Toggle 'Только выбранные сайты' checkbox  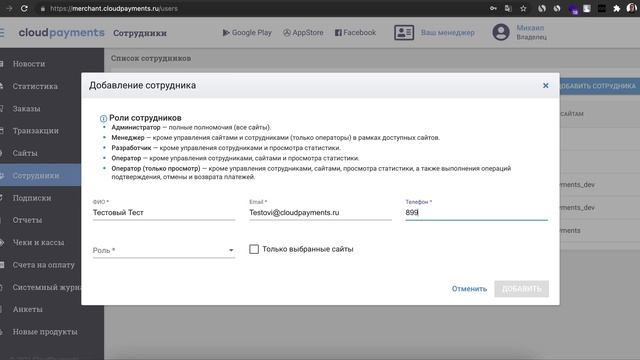tap(254, 249)
